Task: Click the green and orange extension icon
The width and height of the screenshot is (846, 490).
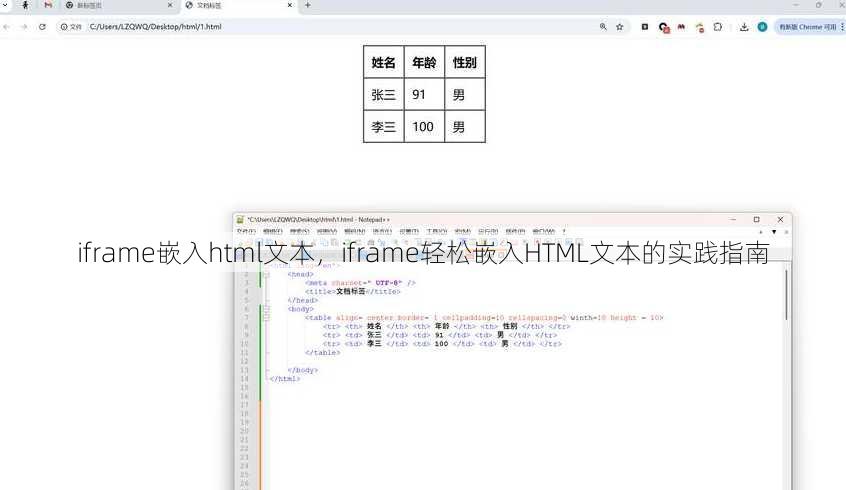Action: [x=700, y=27]
